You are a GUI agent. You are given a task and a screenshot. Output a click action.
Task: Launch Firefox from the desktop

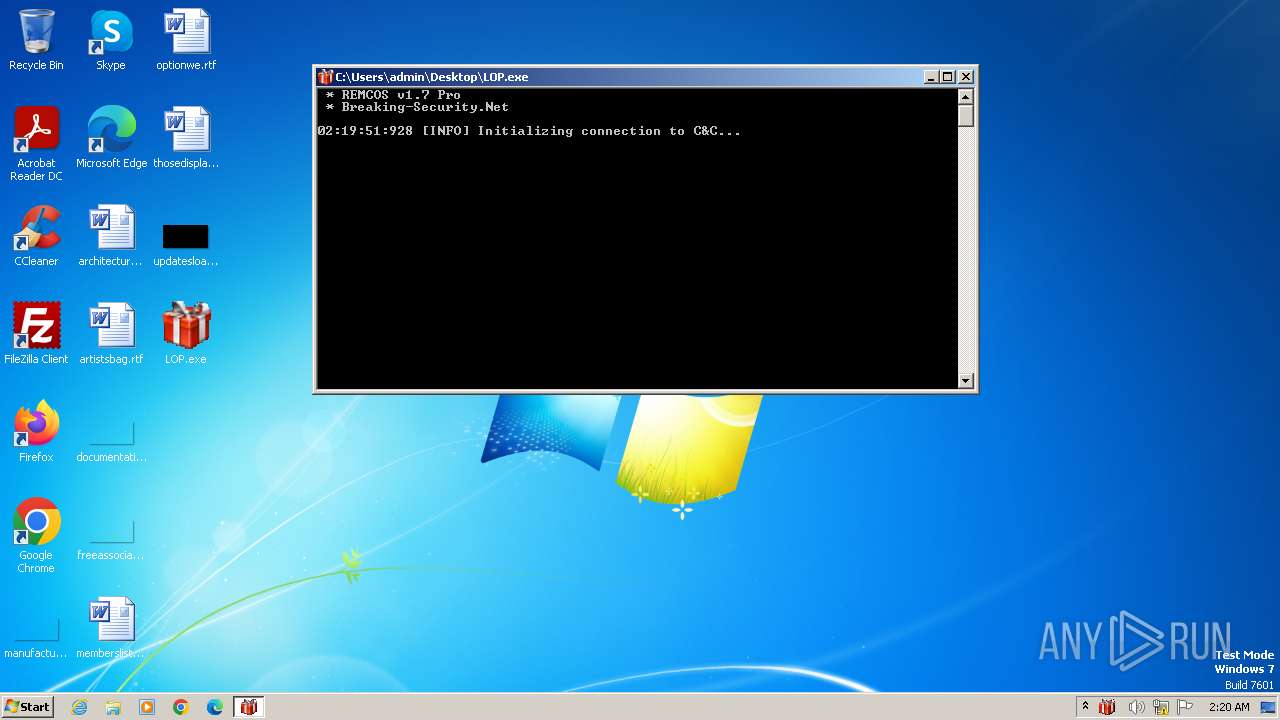(x=36, y=432)
